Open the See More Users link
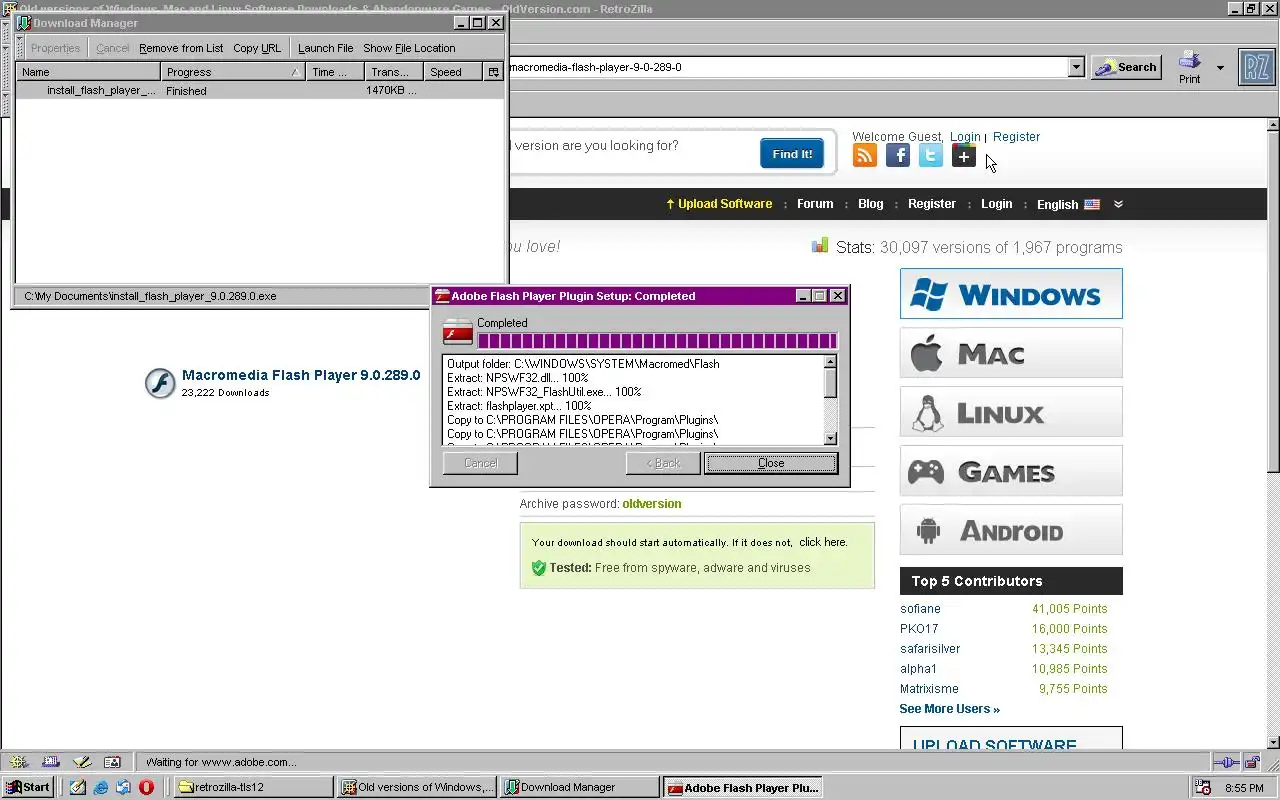The height and width of the screenshot is (800, 1280). [x=949, y=709]
